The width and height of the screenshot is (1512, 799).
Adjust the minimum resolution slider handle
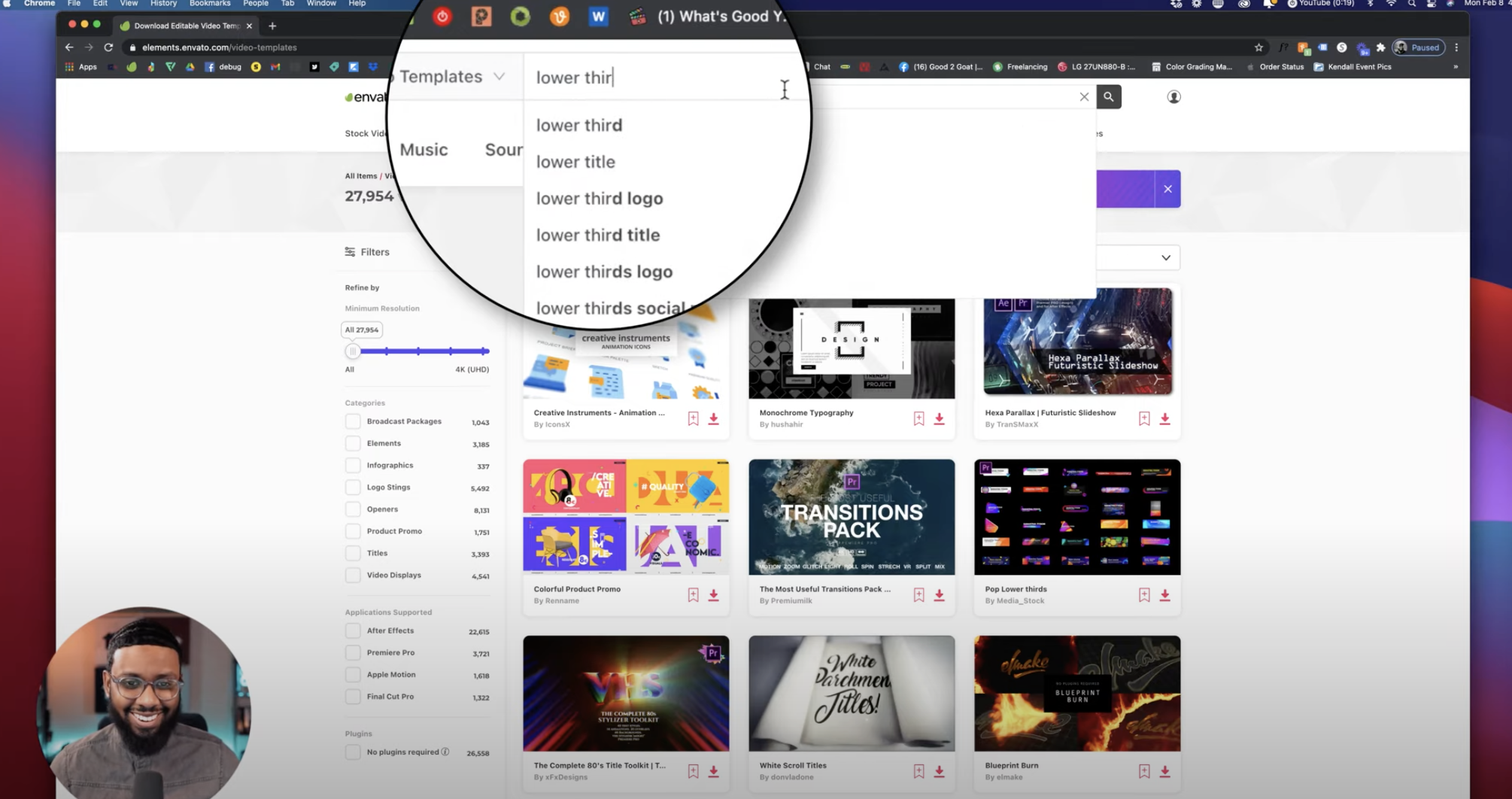pos(353,351)
